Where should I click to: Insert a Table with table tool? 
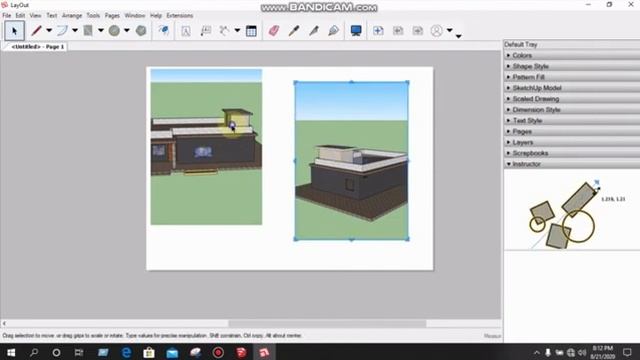click(x=251, y=31)
